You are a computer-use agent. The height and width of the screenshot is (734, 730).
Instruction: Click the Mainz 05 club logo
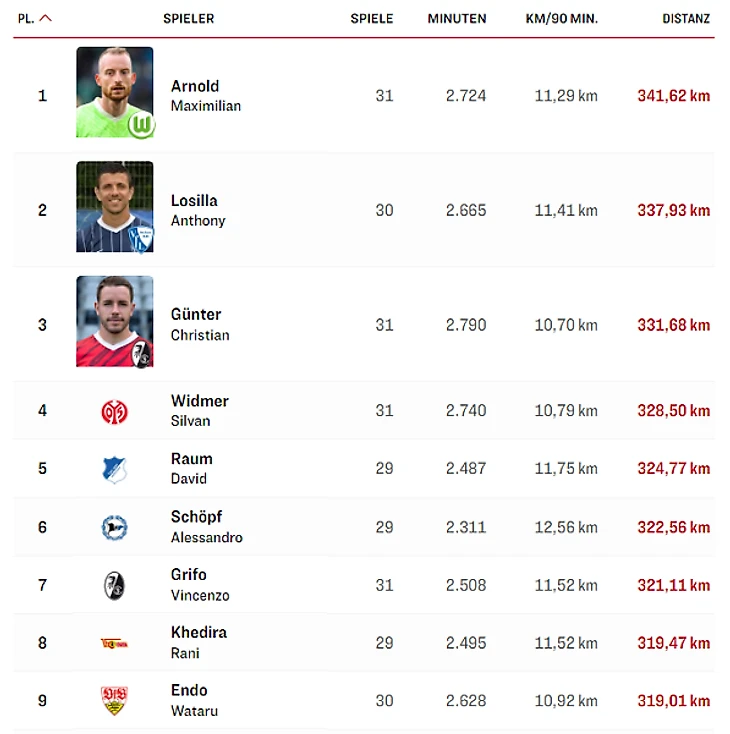point(114,411)
